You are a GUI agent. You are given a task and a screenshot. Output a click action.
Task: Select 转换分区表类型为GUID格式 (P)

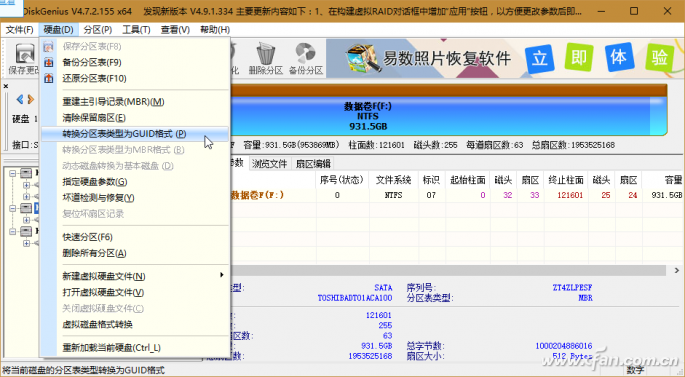135,134
